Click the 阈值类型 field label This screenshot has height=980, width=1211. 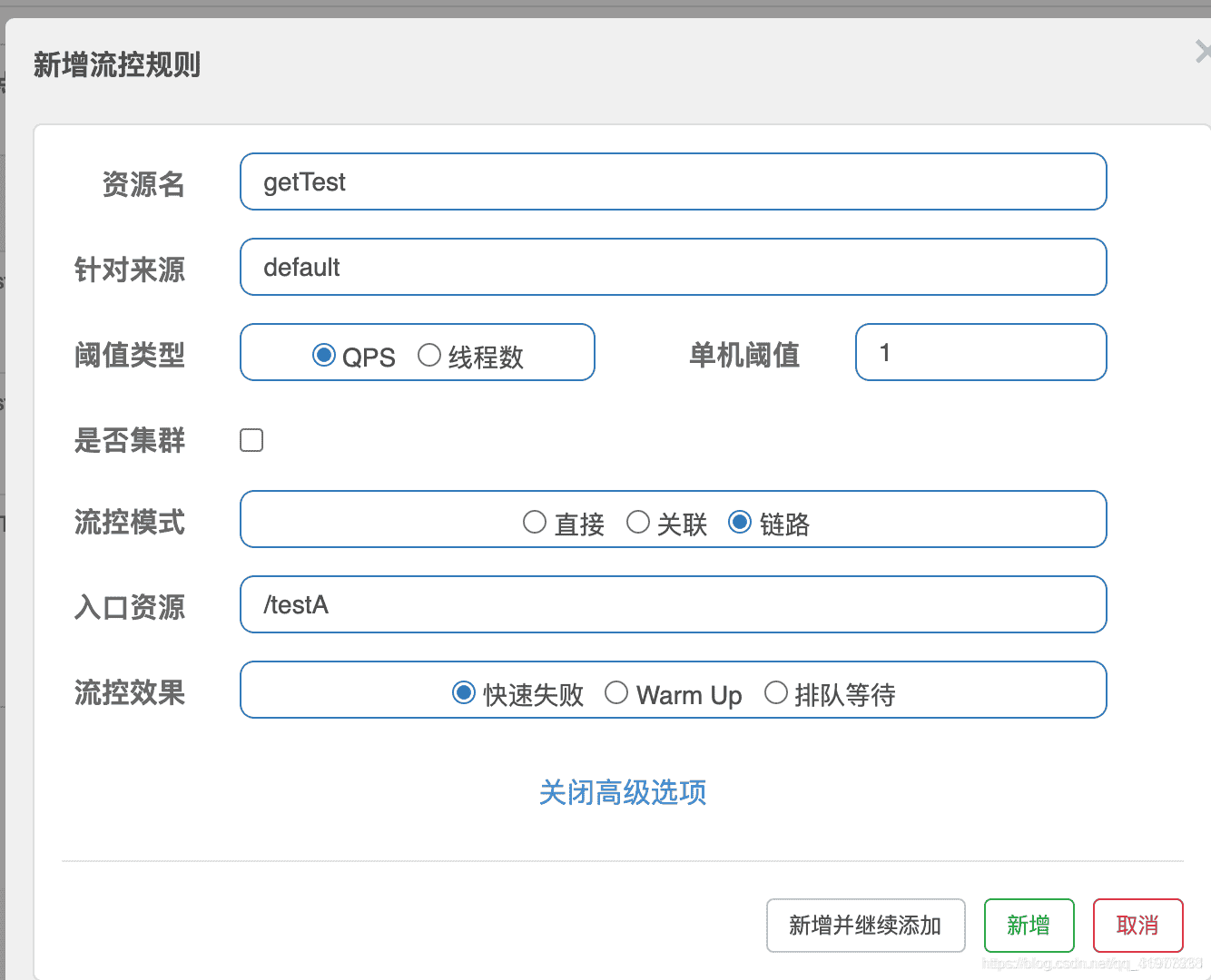(130, 356)
